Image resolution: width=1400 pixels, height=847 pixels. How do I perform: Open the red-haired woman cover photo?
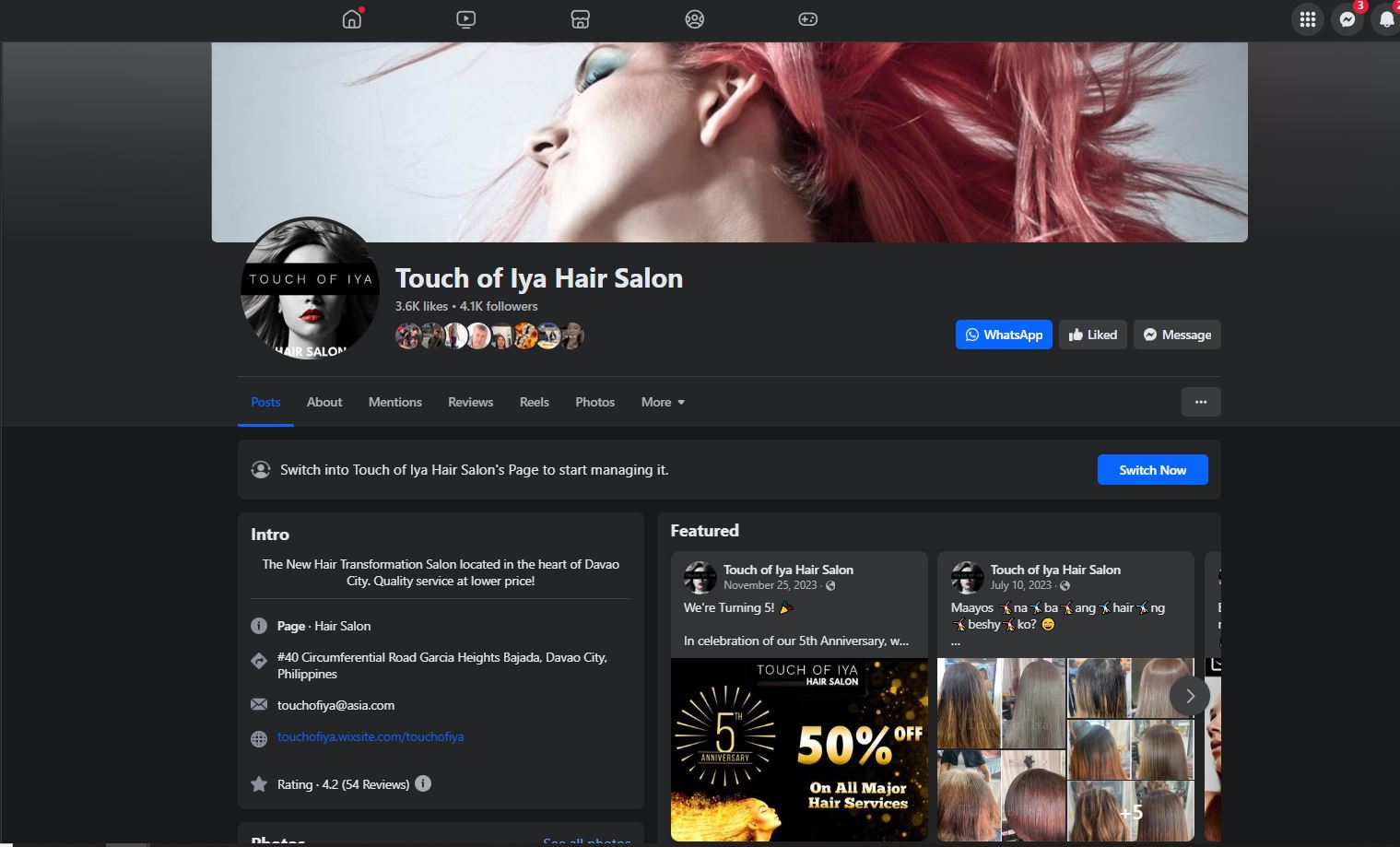(x=730, y=142)
